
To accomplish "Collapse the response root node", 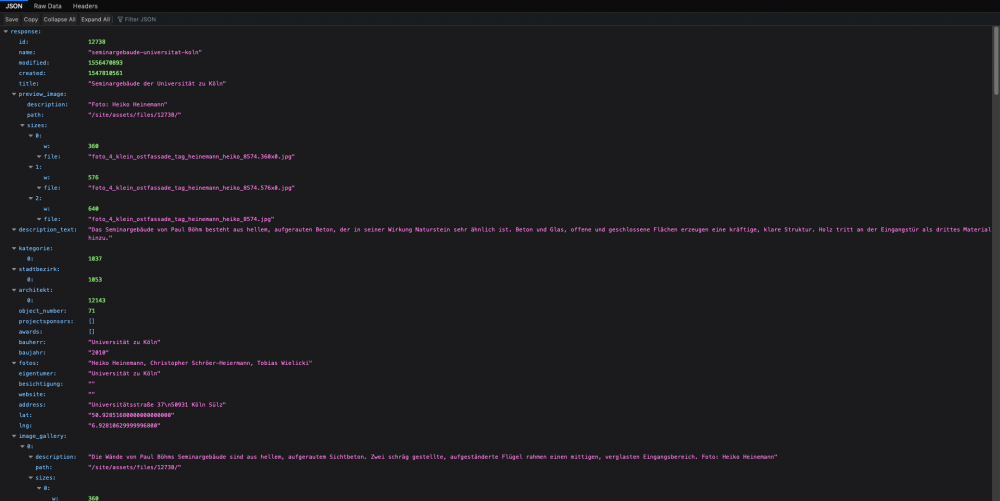I will (x=6, y=31).
